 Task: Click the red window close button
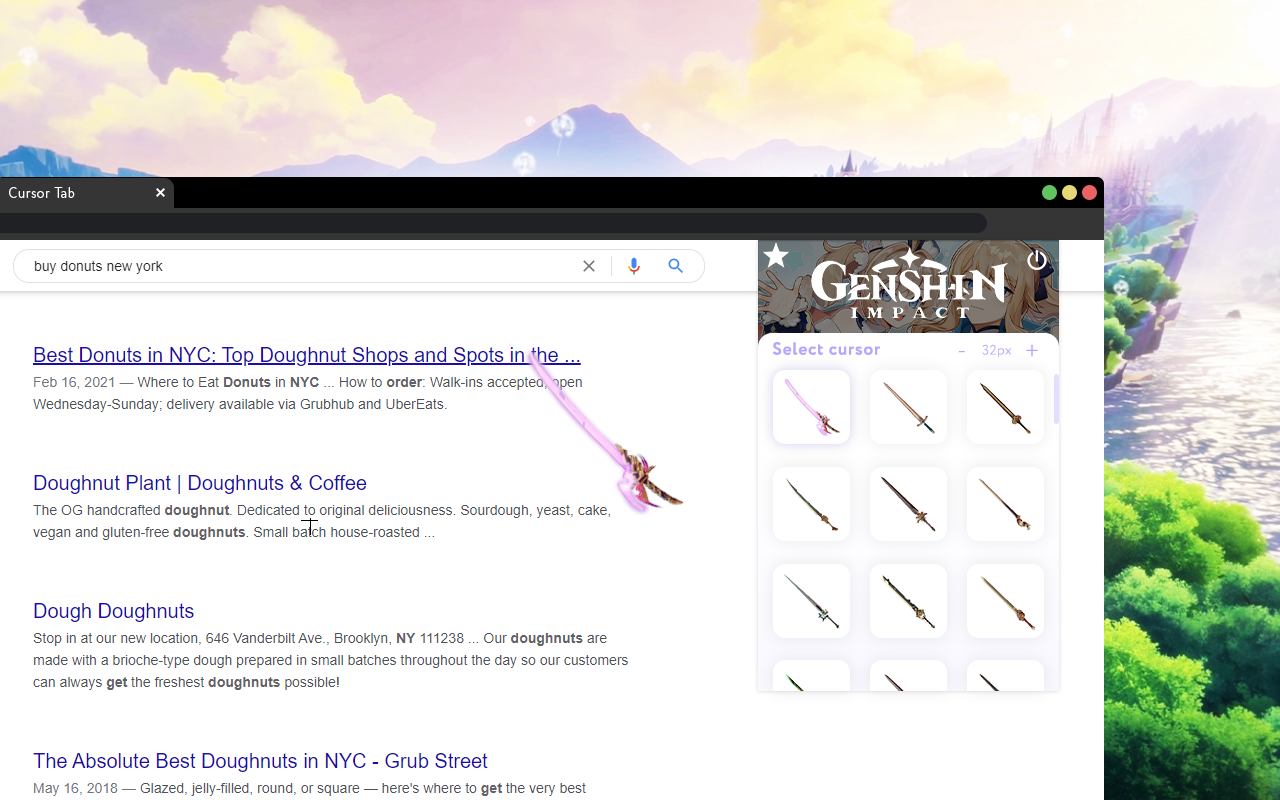(x=1089, y=192)
